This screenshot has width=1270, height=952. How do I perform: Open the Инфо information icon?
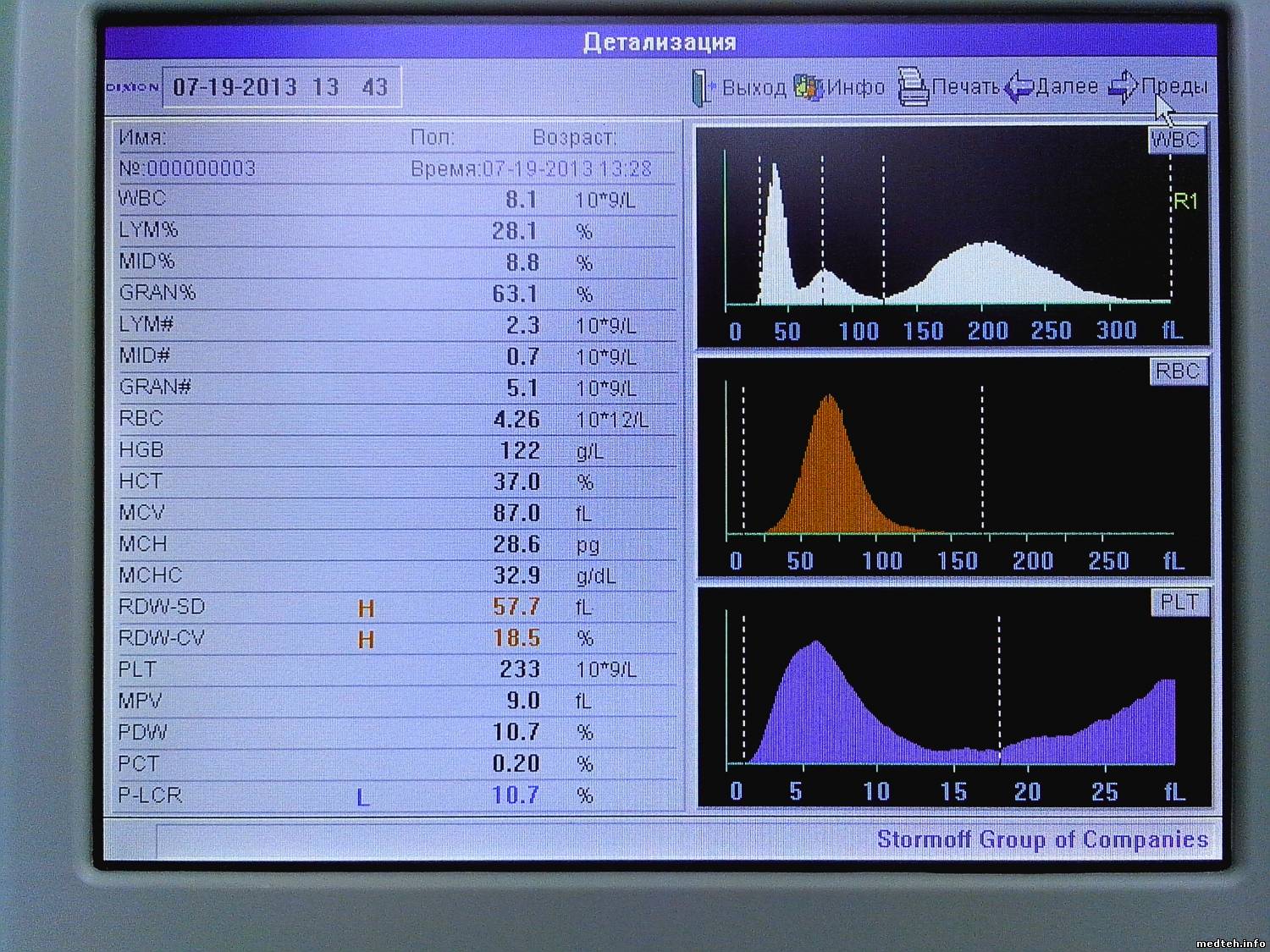coord(809,87)
